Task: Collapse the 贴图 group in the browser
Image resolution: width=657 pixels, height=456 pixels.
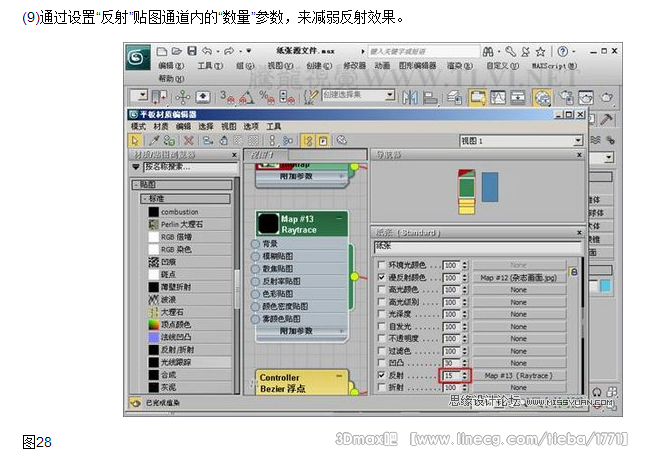Action: (136, 184)
